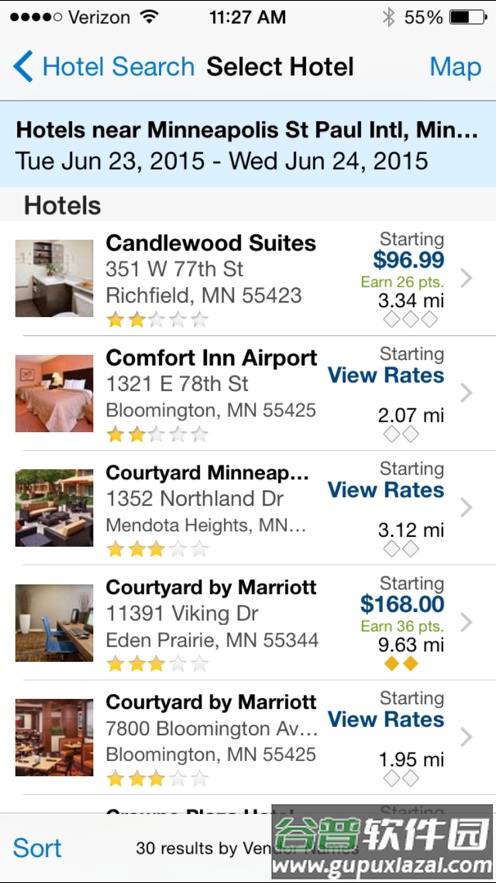
Task: Tap the Bluetooth icon in the status bar
Action: pyautogui.click(x=388, y=17)
